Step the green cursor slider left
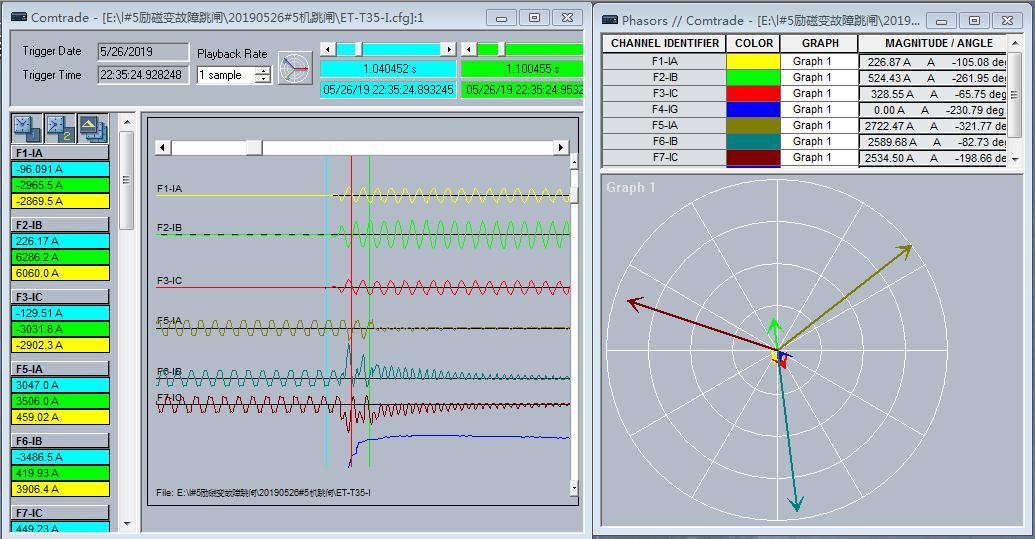The image size is (1035, 539). pyautogui.click(x=469, y=49)
